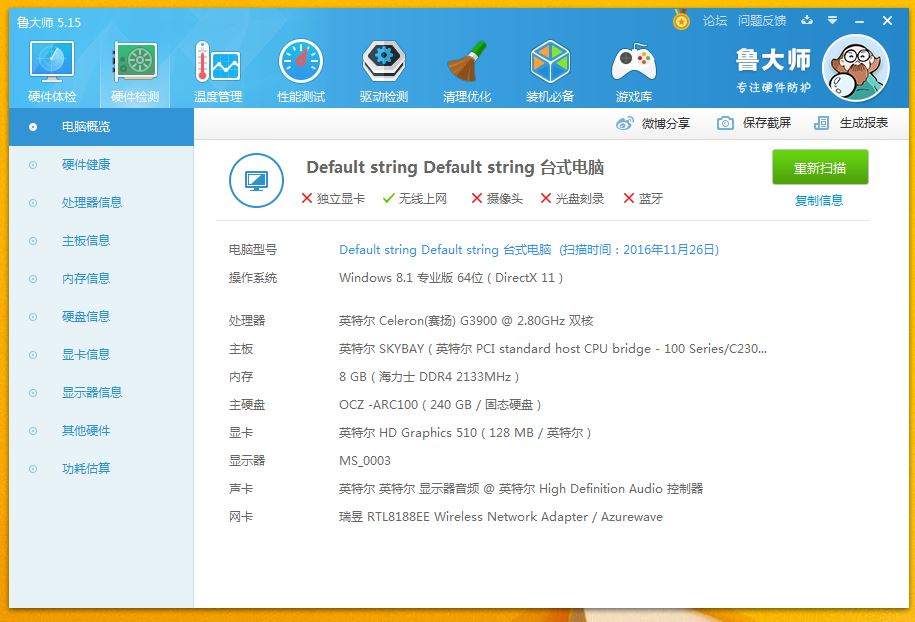The image size is (915, 622).
Task: Open 问题反馈 feedback page
Action: coord(765,20)
